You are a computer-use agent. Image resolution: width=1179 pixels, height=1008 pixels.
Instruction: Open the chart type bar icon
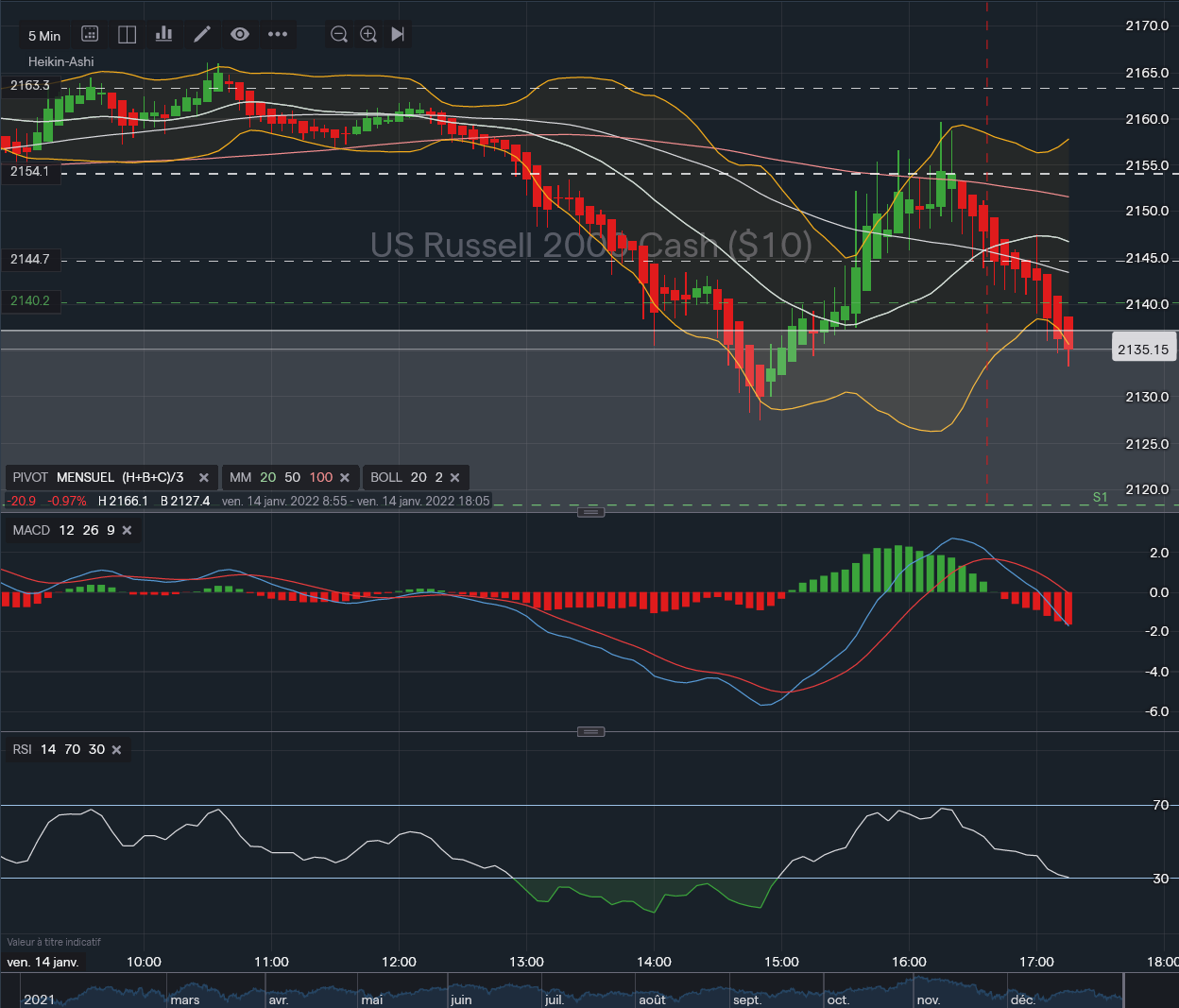(x=164, y=34)
